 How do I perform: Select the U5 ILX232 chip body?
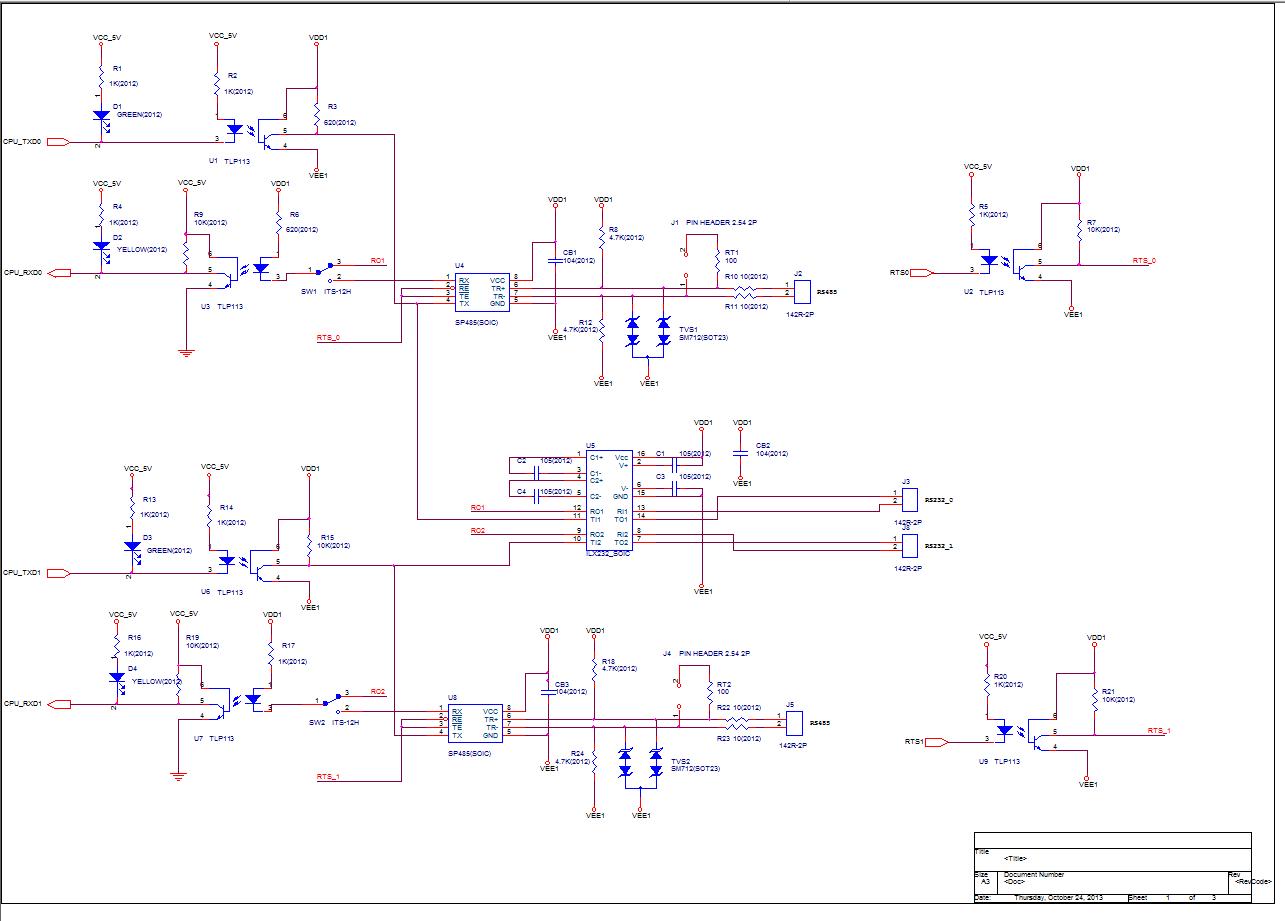pyautogui.click(x=609, y=500)
